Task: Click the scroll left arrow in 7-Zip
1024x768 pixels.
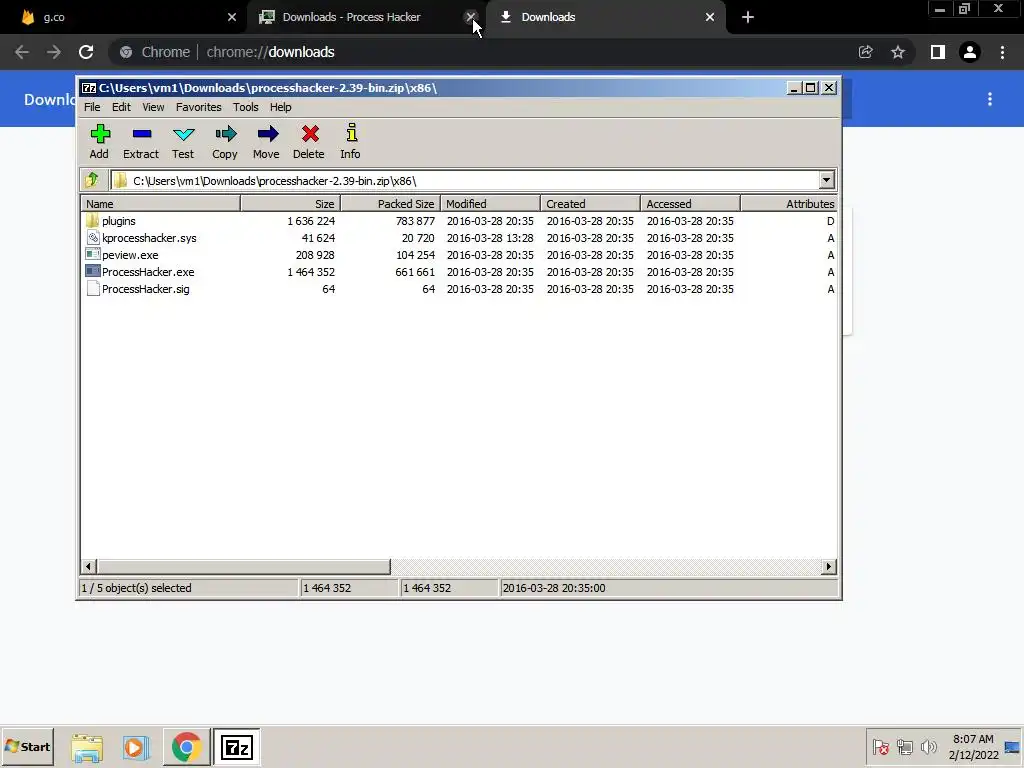Action: point(89,566)
